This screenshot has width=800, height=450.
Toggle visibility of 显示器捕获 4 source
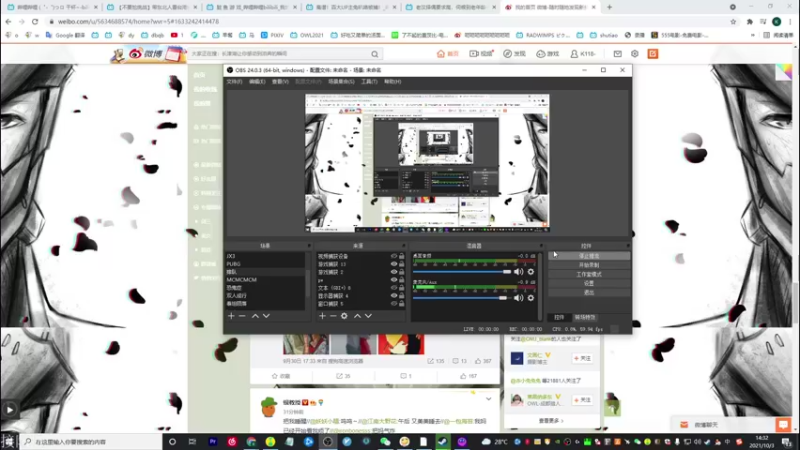(x=393, y=295)
